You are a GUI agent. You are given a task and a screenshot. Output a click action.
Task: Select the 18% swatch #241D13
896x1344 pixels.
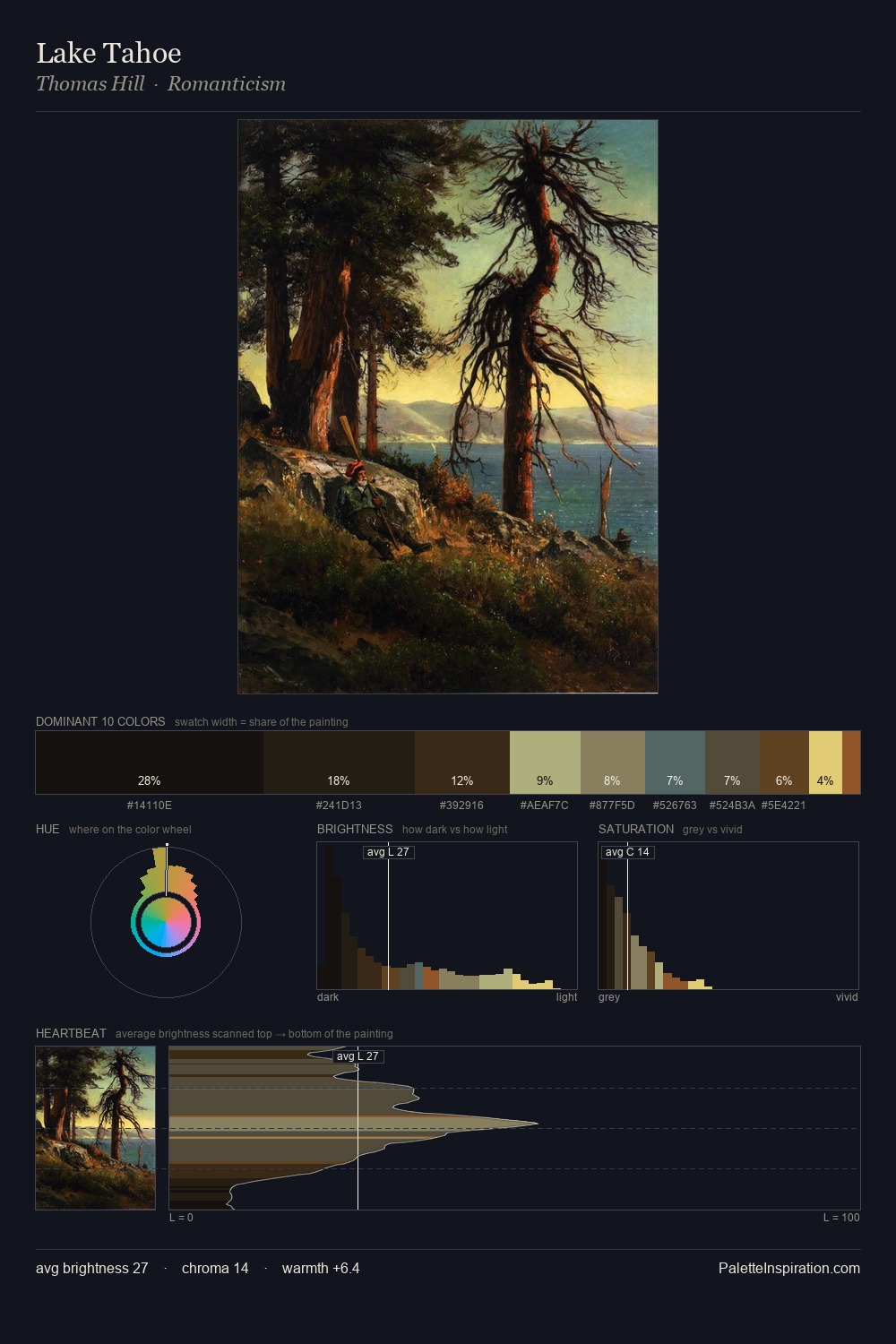pyautogui.click(x=339, y=762)
